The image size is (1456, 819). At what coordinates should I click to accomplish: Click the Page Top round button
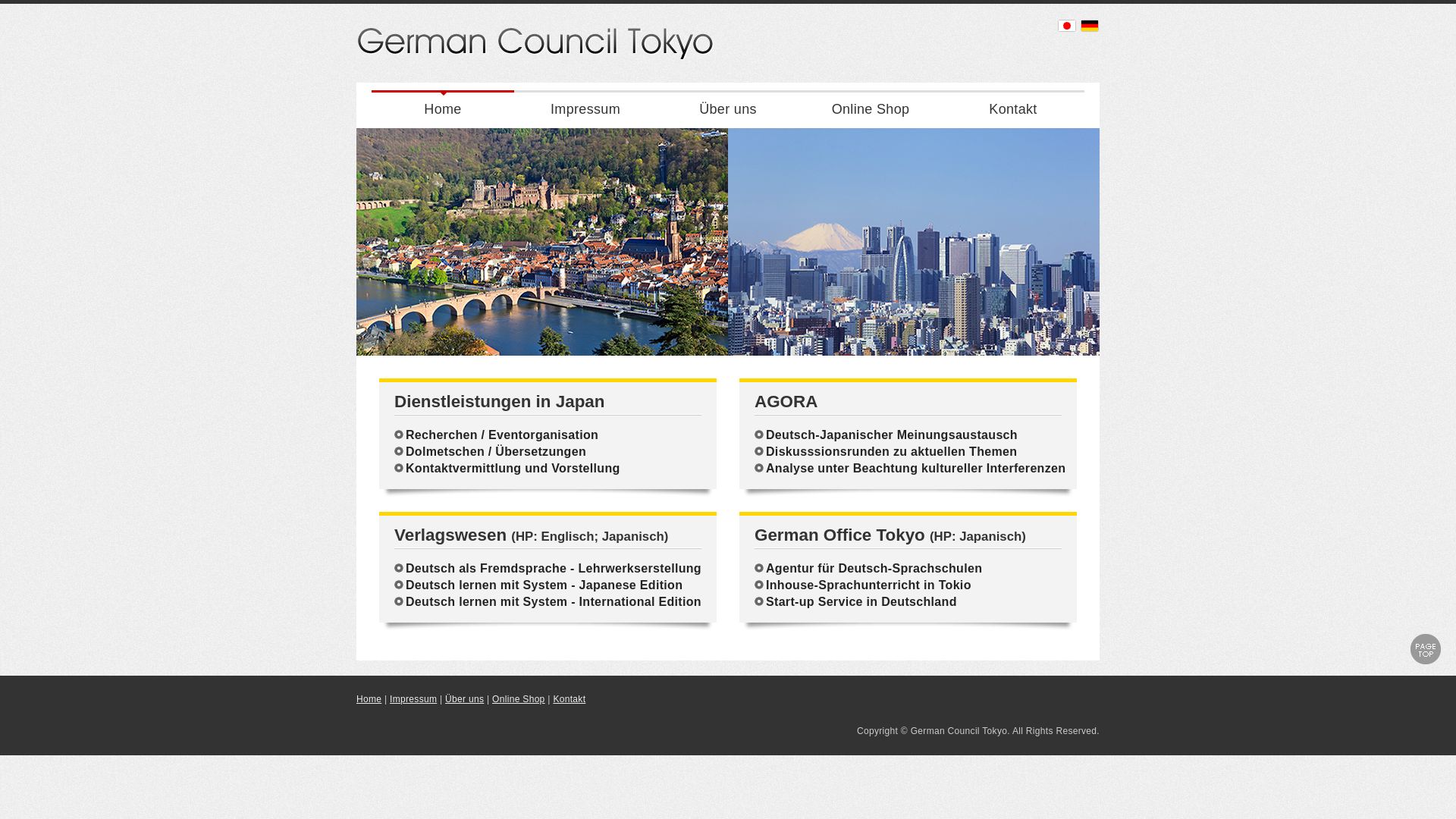(1425, 649)
